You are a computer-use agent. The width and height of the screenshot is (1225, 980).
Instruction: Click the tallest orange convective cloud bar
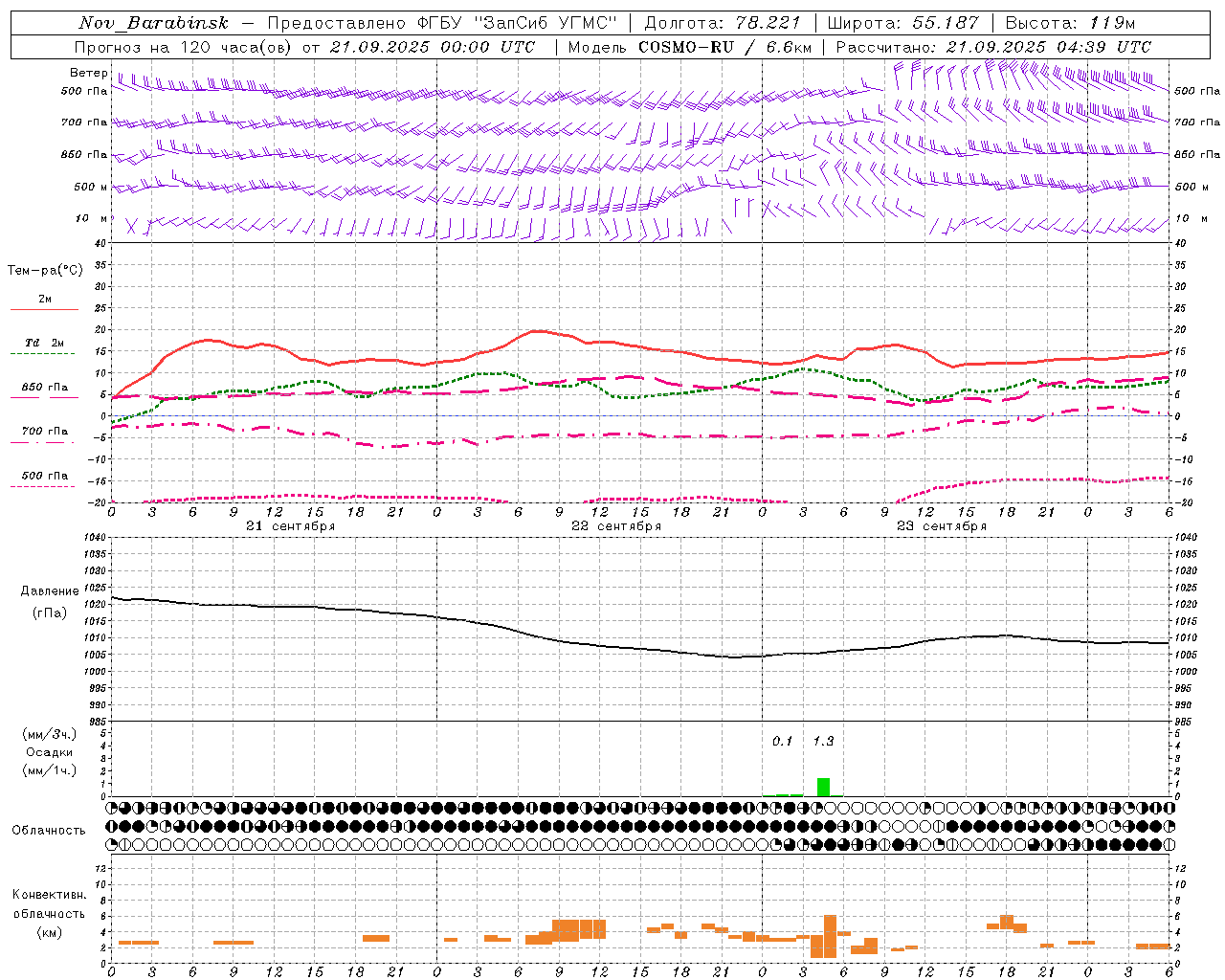pos(830,936)
